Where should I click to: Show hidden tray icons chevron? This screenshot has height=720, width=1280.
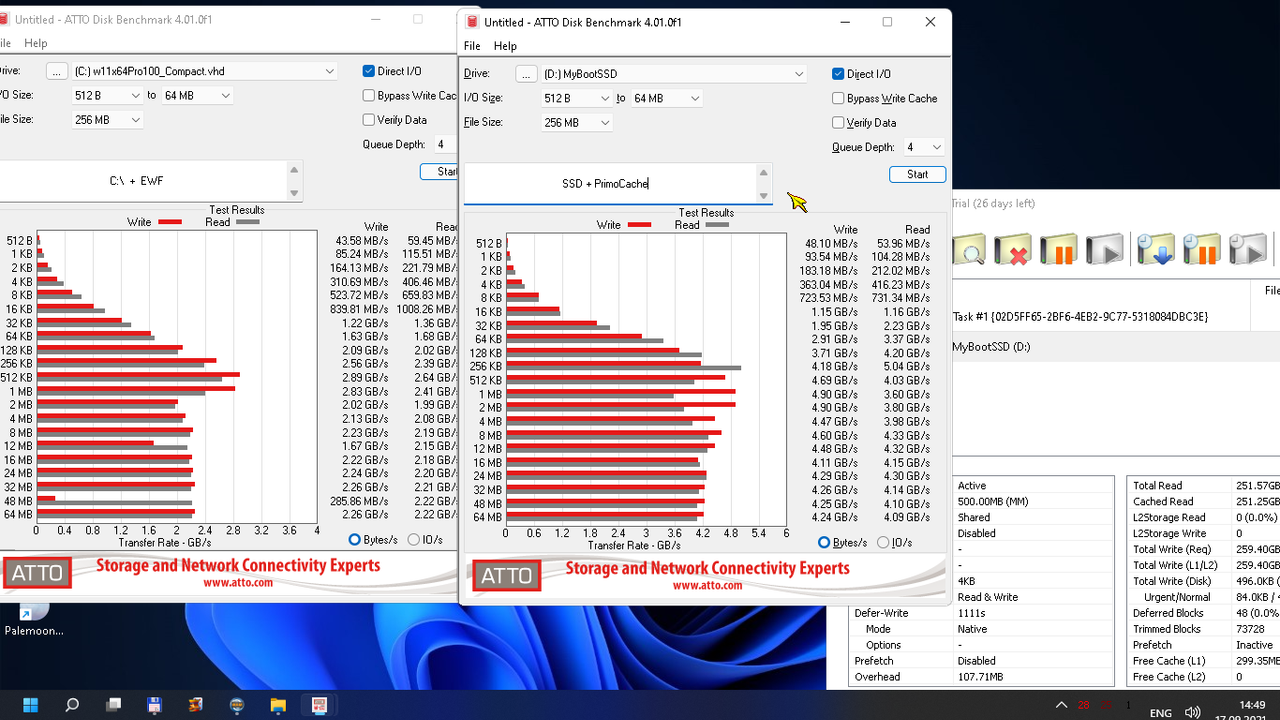1059,705
